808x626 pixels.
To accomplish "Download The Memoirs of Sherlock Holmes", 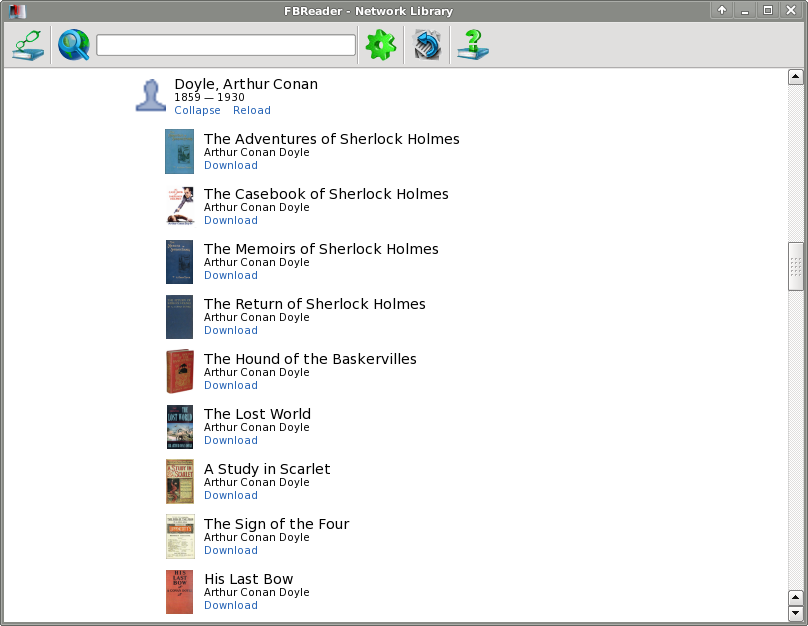I will coord(231,276).
